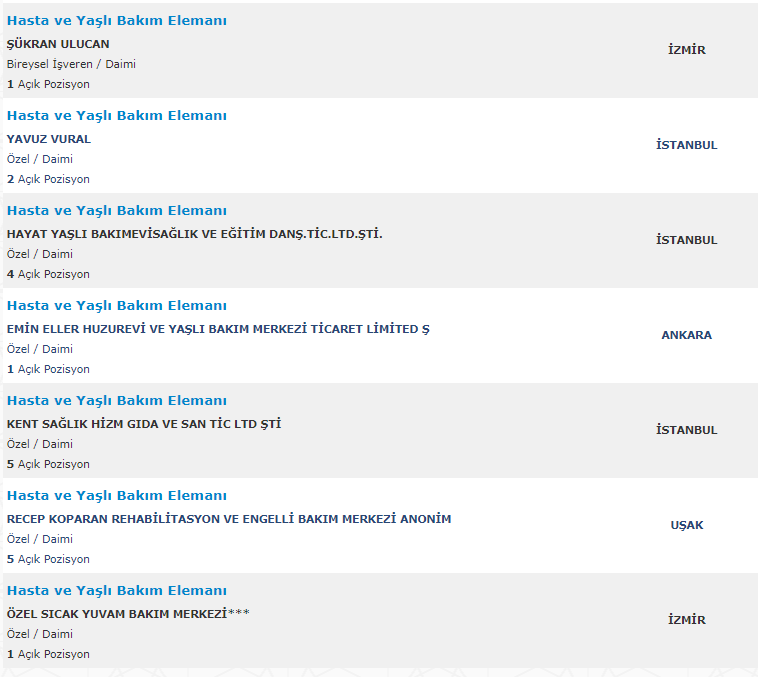Image resolution: width=758 pixels, height=677 pixels.
Task: Click 'Bireysel İşveren / Daimi' text
Action: 71,64
